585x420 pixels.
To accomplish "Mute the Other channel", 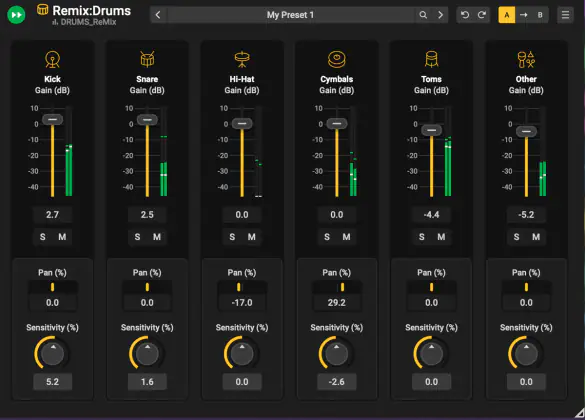I will [x=536, y=237].
